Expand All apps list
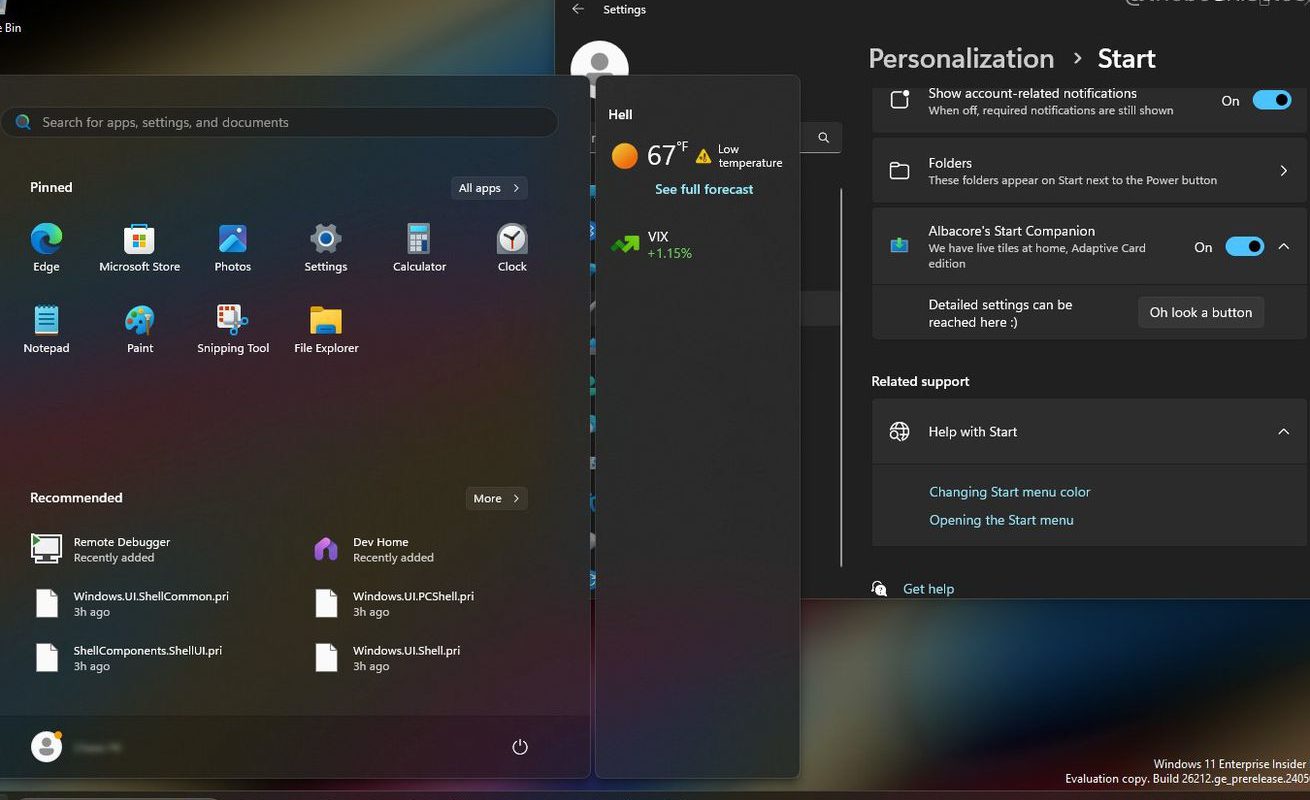Viewport: 1310px width, 800px height. 489,188
